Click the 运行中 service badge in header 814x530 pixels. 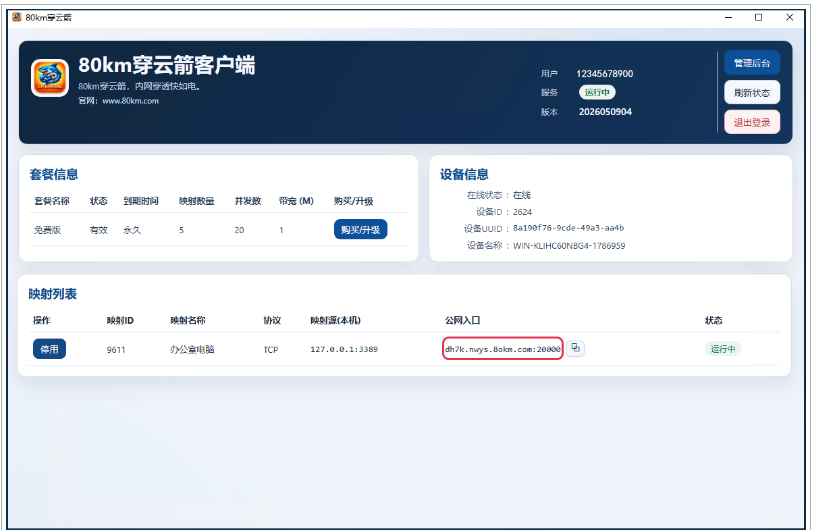tap(597, 92)
